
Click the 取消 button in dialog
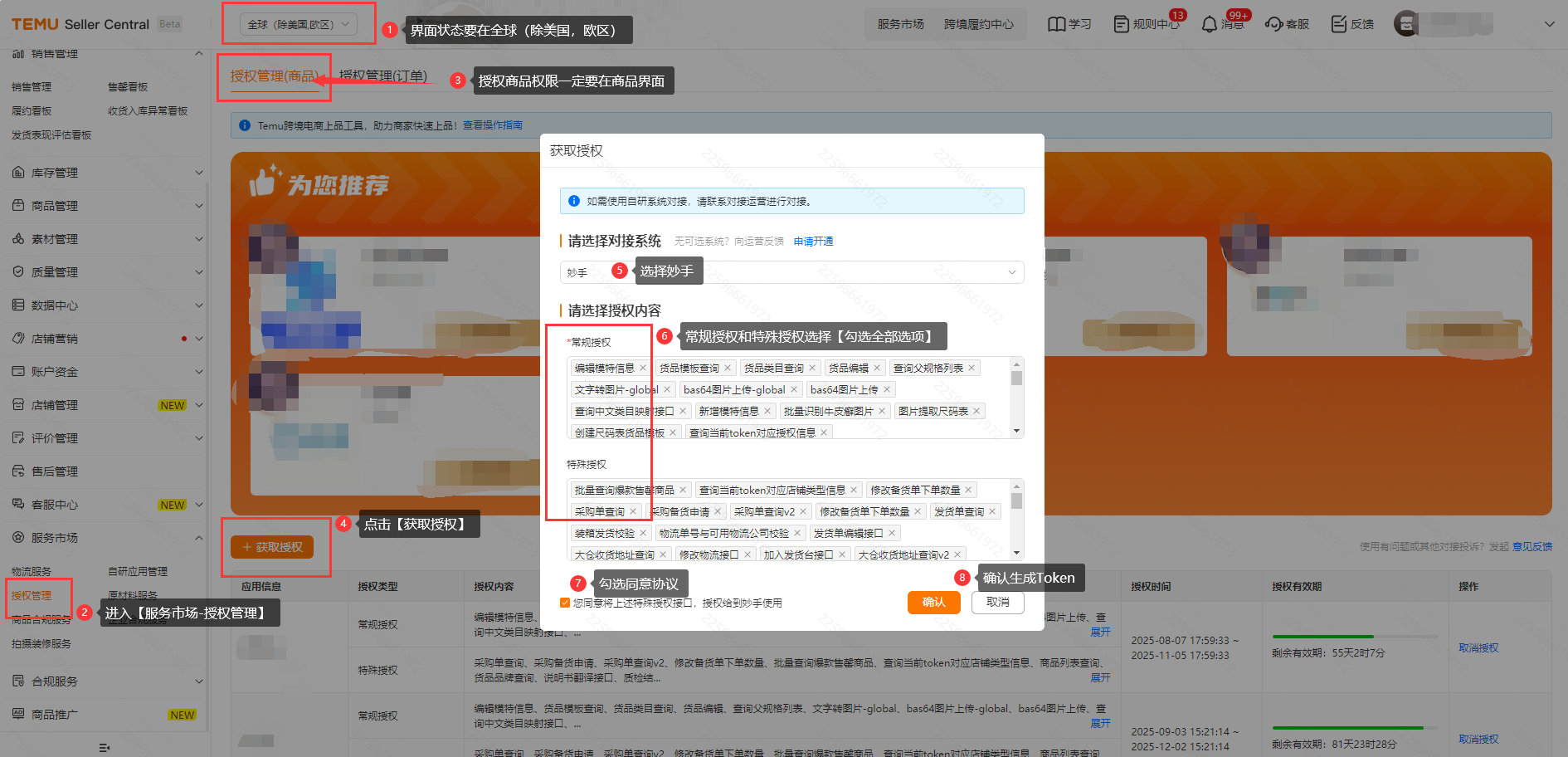point(997,603)
